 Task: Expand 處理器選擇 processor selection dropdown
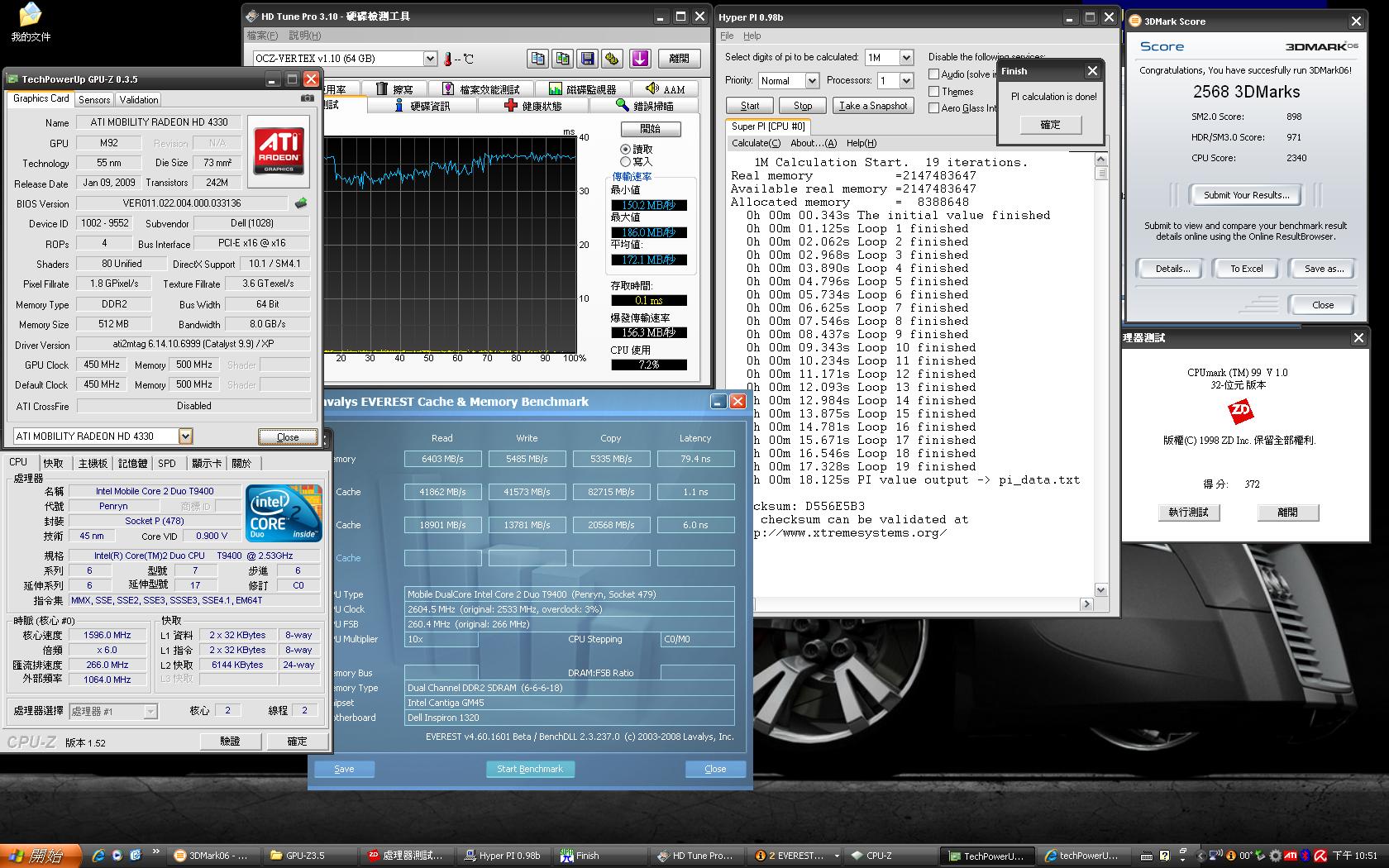[150, 711]
